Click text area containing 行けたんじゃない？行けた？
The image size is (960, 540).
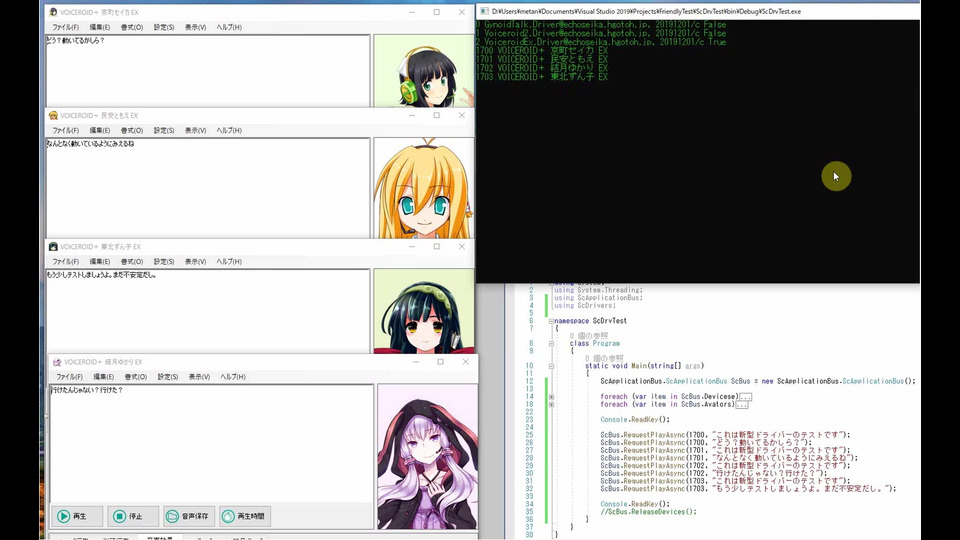coord(211,443)
